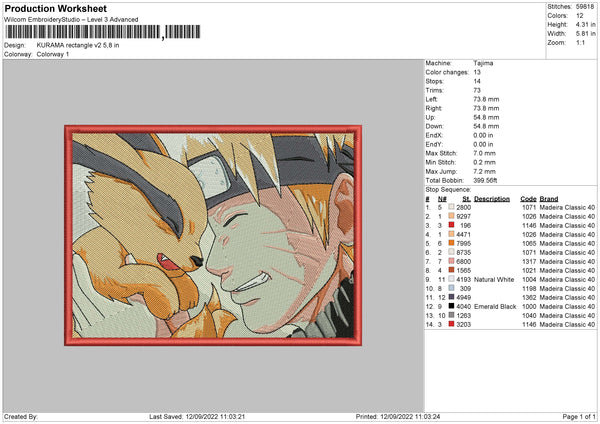Pick the light blue swatch beside 309 stitches

tap(452, 288)
